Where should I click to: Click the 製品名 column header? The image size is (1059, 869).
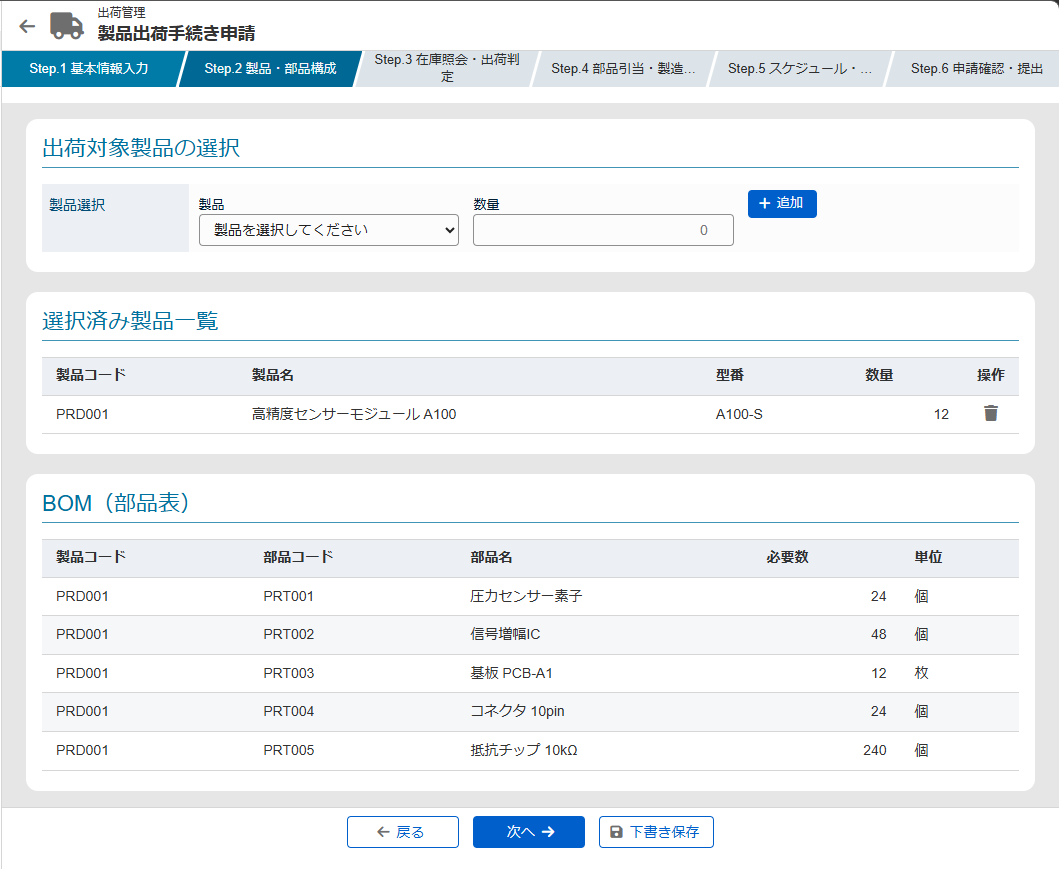point(273,375)
